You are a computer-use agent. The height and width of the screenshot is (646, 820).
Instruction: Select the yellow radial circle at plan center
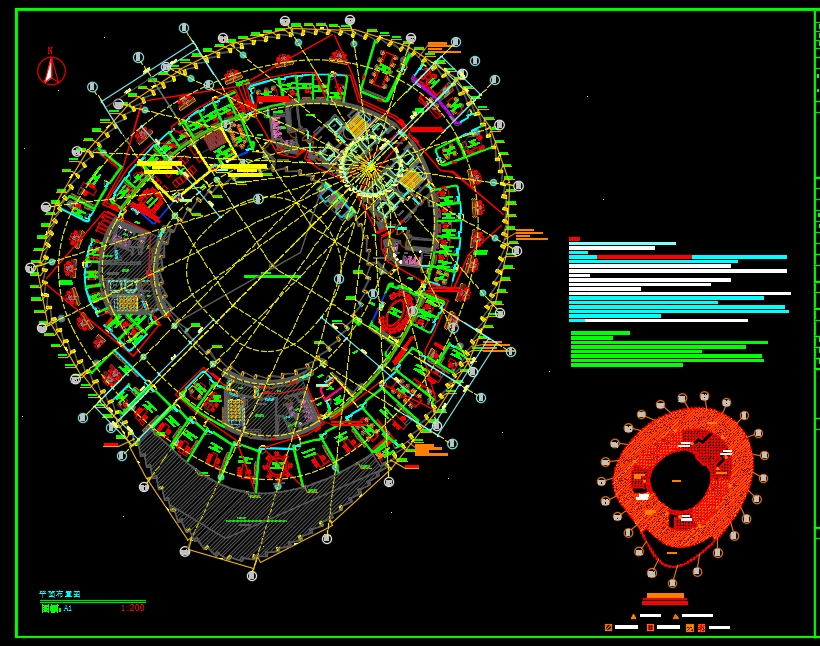click(x=370, y=166)
